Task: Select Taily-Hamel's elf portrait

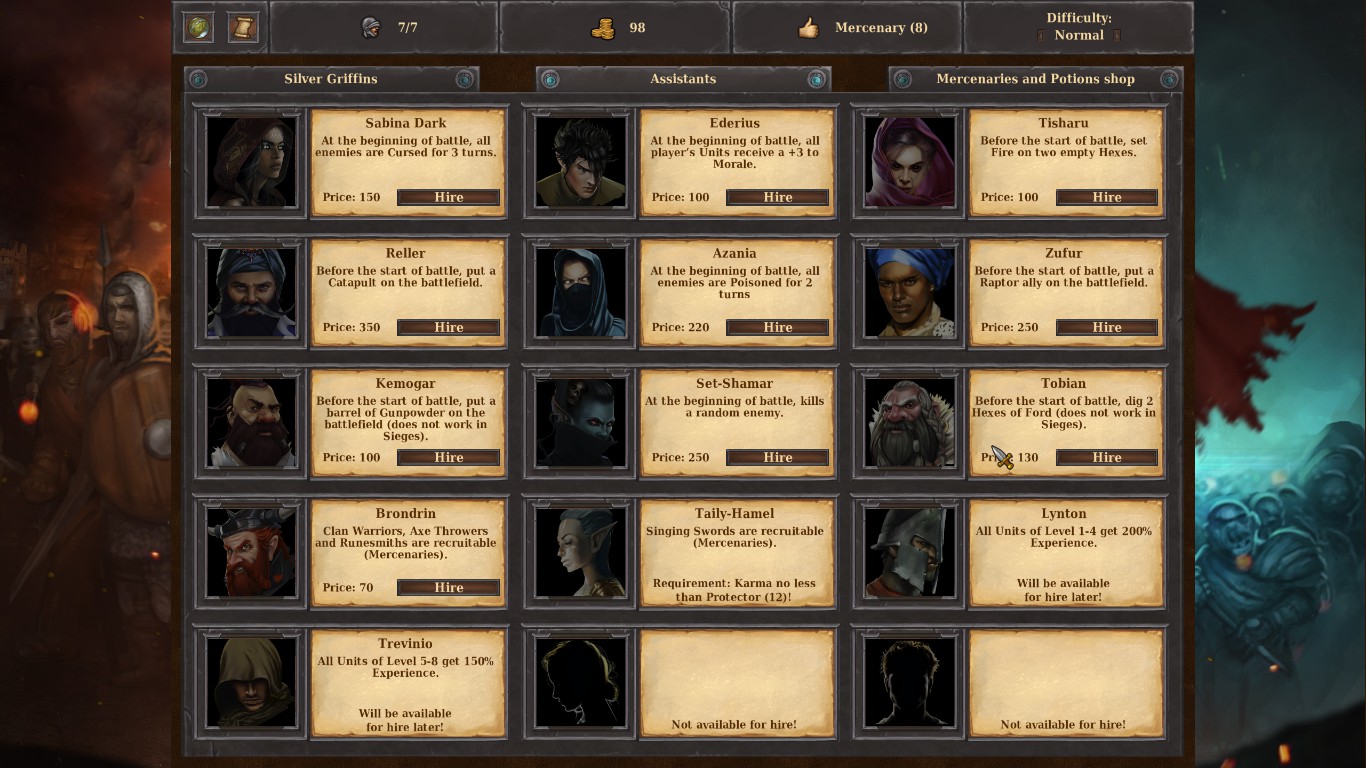Action: point(580,552)
